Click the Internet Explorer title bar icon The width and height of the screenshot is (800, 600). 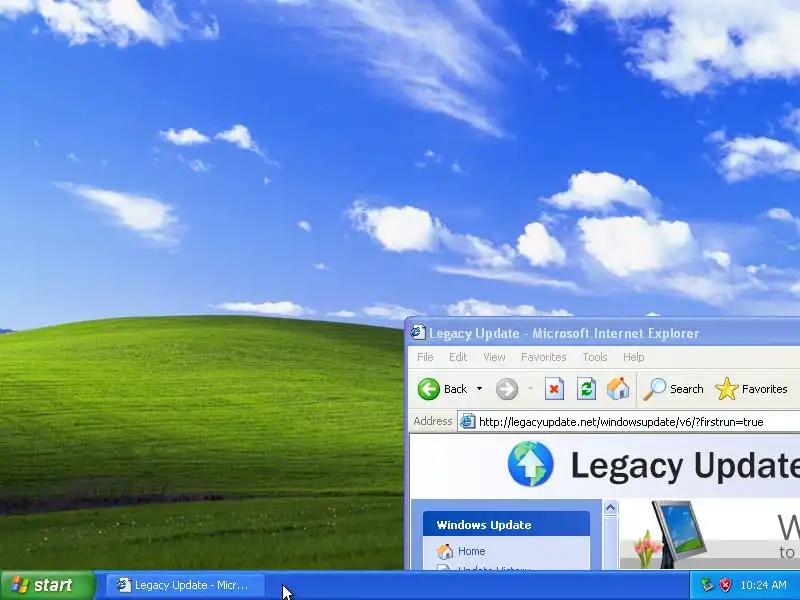418,333
